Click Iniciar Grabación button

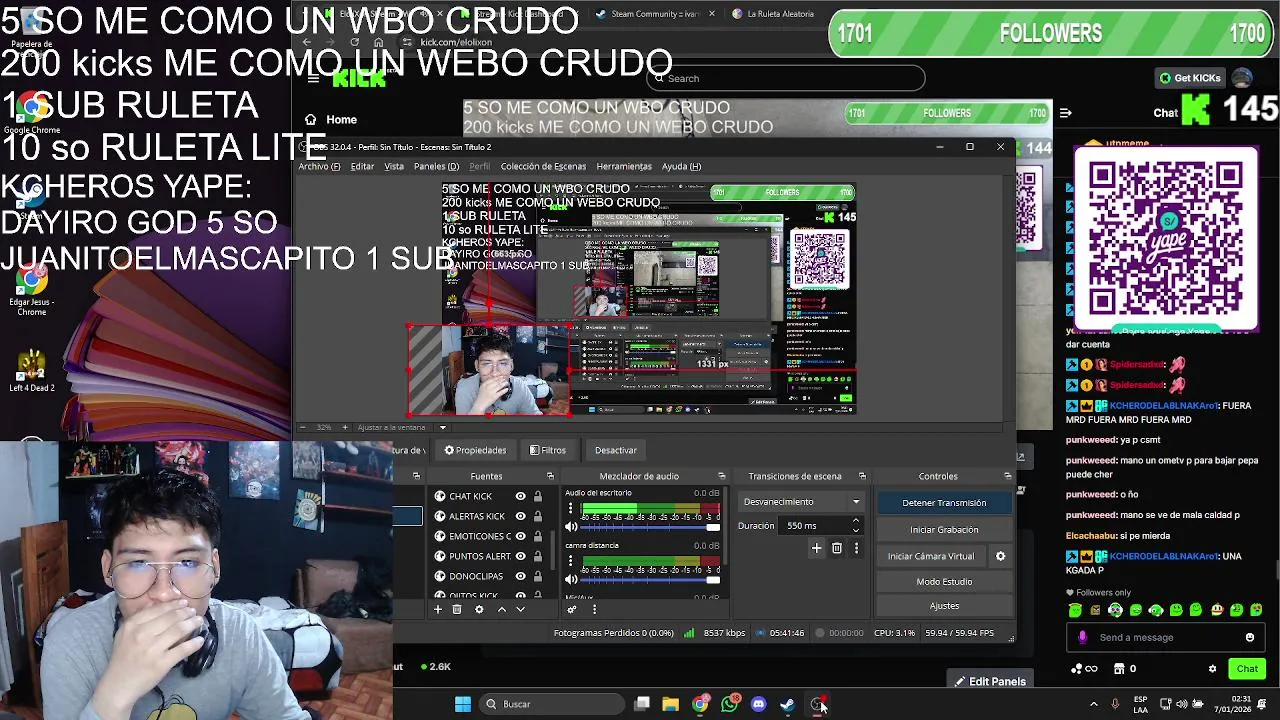[x=944, y=529]
